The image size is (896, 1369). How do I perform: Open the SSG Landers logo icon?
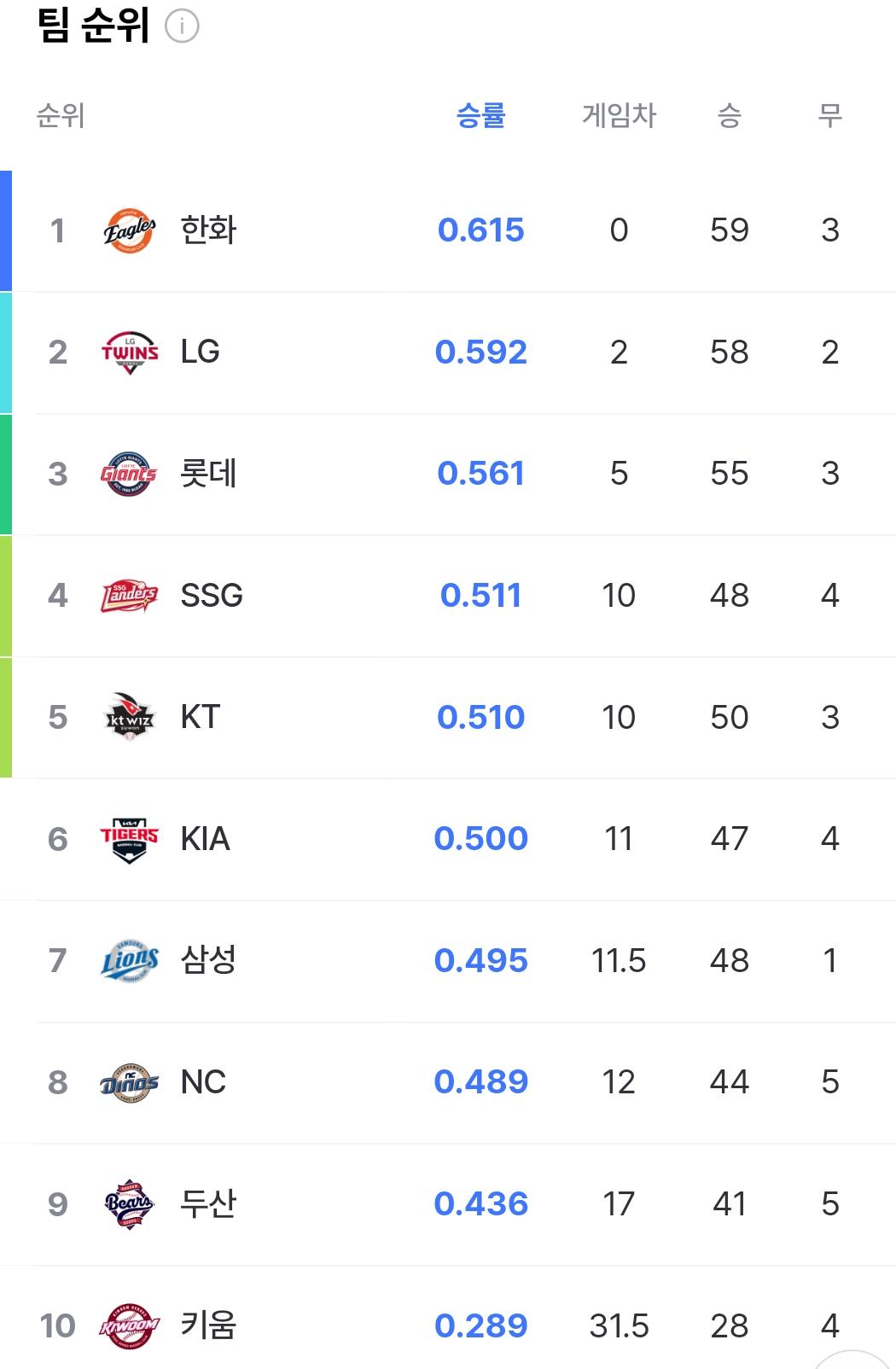click(x=130, y=596)
